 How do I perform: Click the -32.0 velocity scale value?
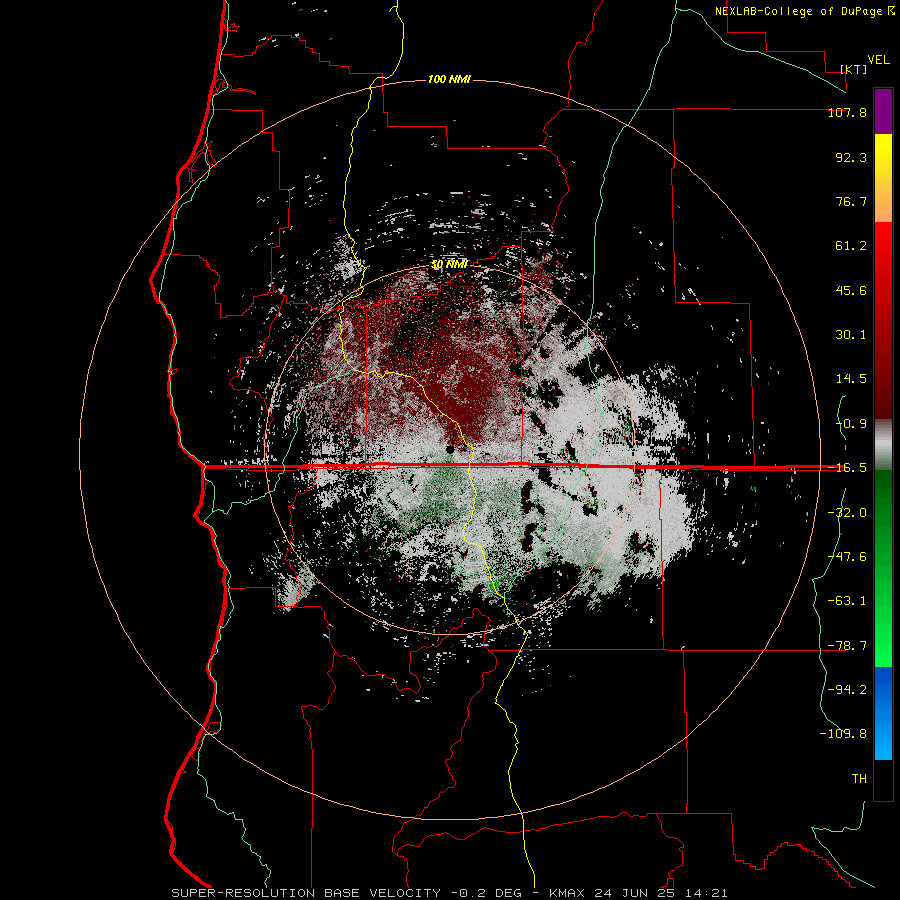(x=847, y=513)
